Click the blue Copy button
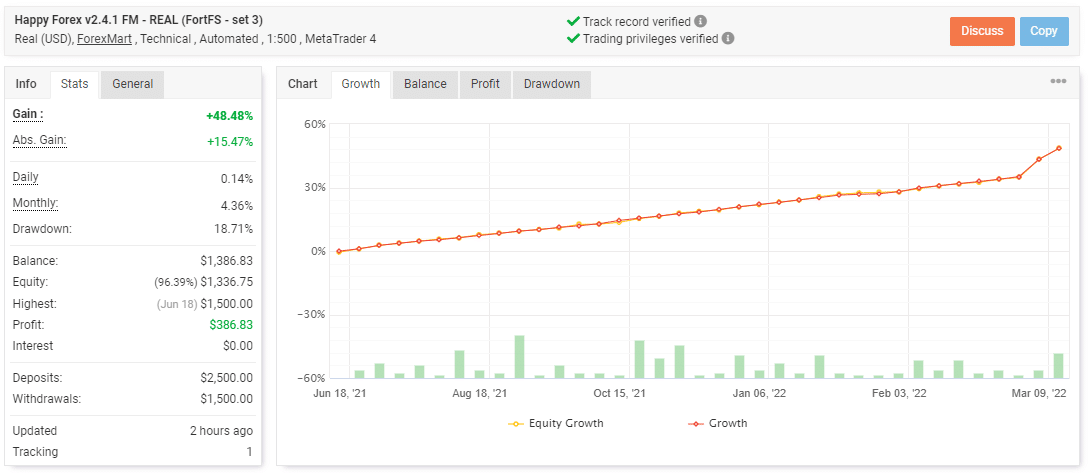1089x473 pixels. pos(1044,31)
